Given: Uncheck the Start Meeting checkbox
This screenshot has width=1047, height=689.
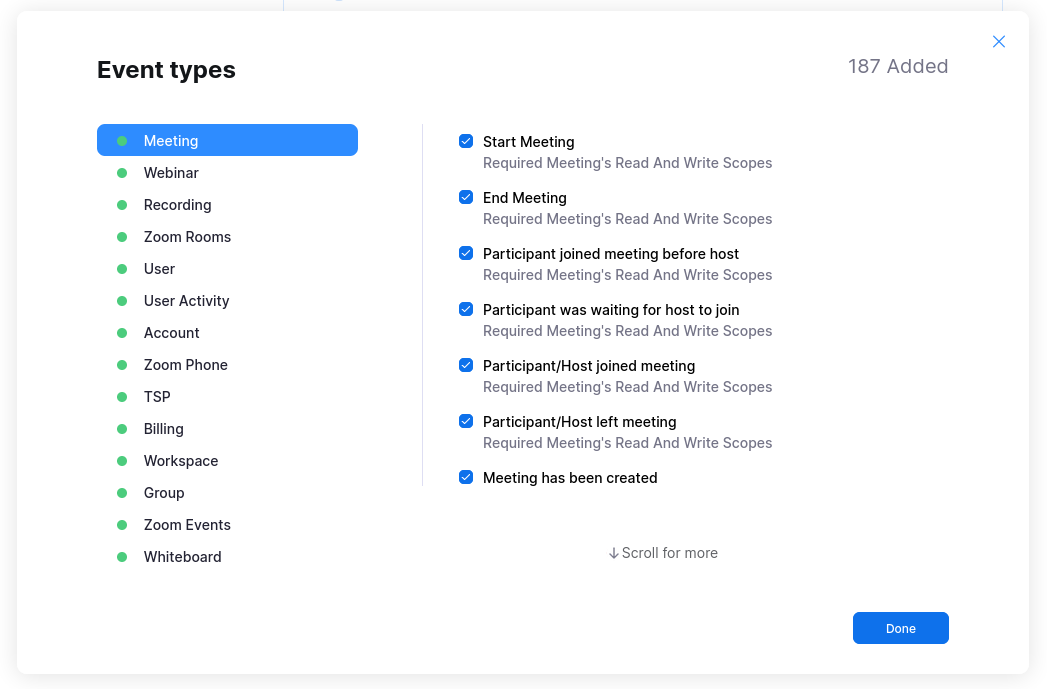Looking at the screenshot, I should [466, 141].
